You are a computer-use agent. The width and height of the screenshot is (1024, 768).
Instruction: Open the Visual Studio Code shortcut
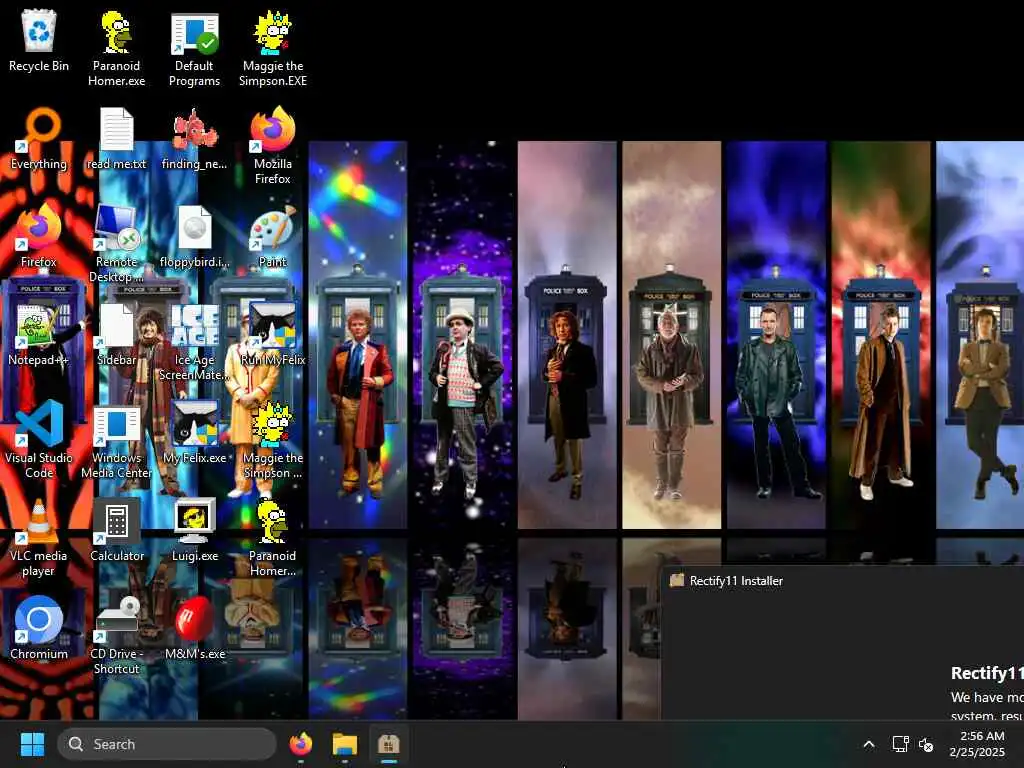(x=39, y=439)
